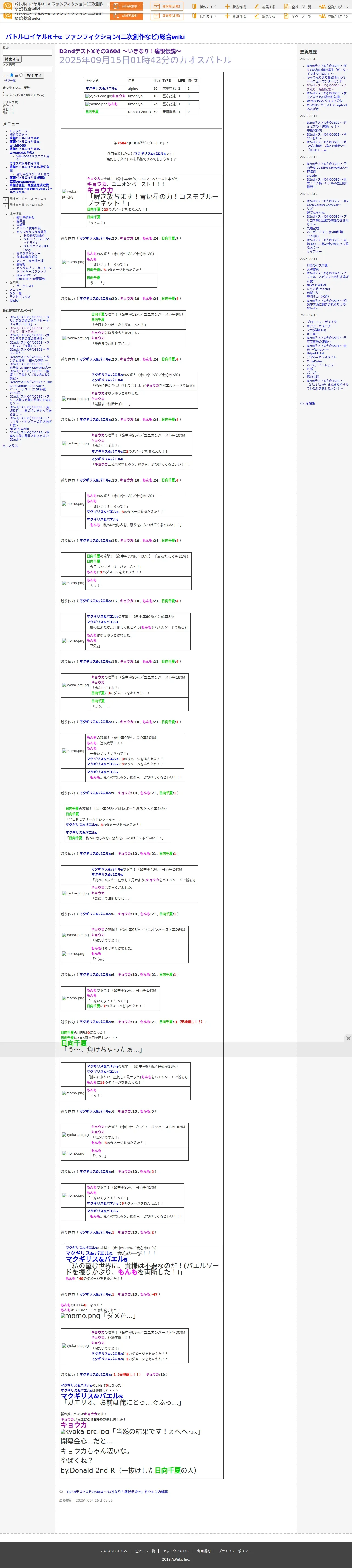Open テストボックス link

19,297
